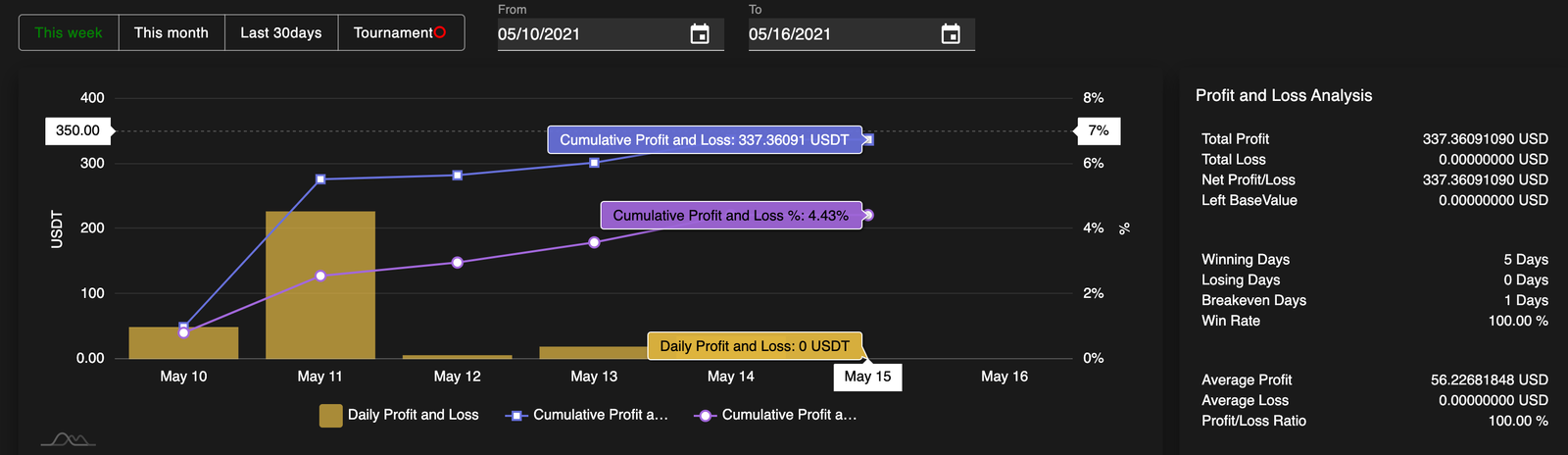Open the From date calendar picker icon

pyautogui.click(x=700, y=34)
